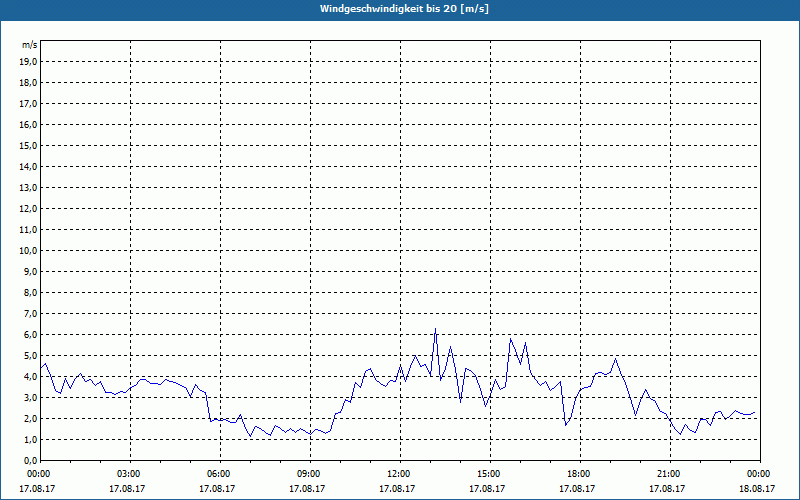Select the "18:00" time label
800x500 pixels.
[580, 474]
